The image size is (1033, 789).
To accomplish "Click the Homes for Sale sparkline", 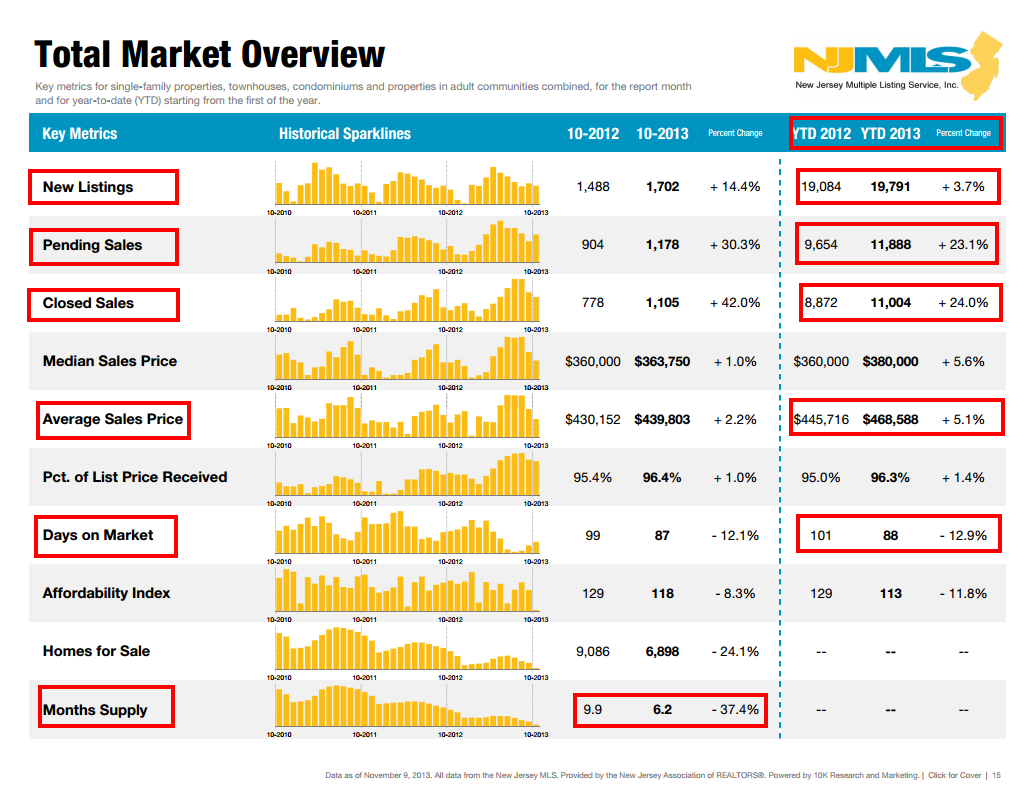I will (407, 650).
